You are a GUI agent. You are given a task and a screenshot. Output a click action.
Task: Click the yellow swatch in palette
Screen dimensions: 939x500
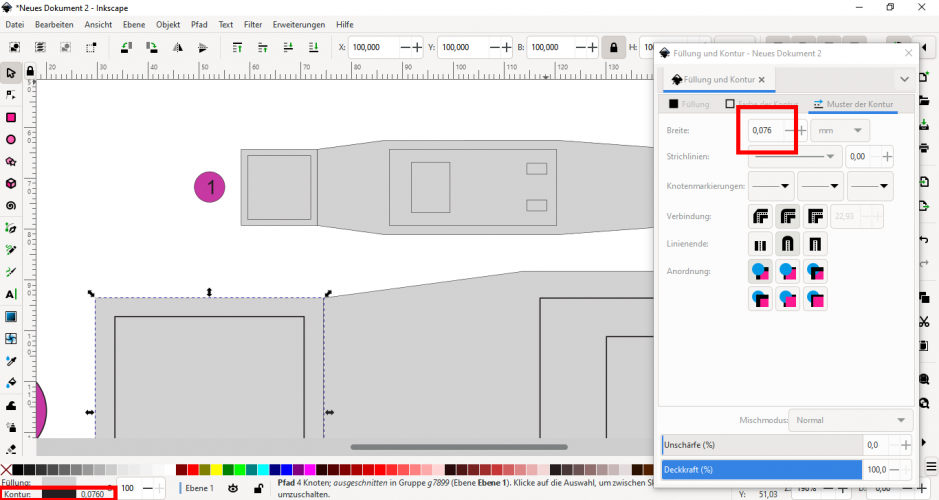(x=216, y=470)
